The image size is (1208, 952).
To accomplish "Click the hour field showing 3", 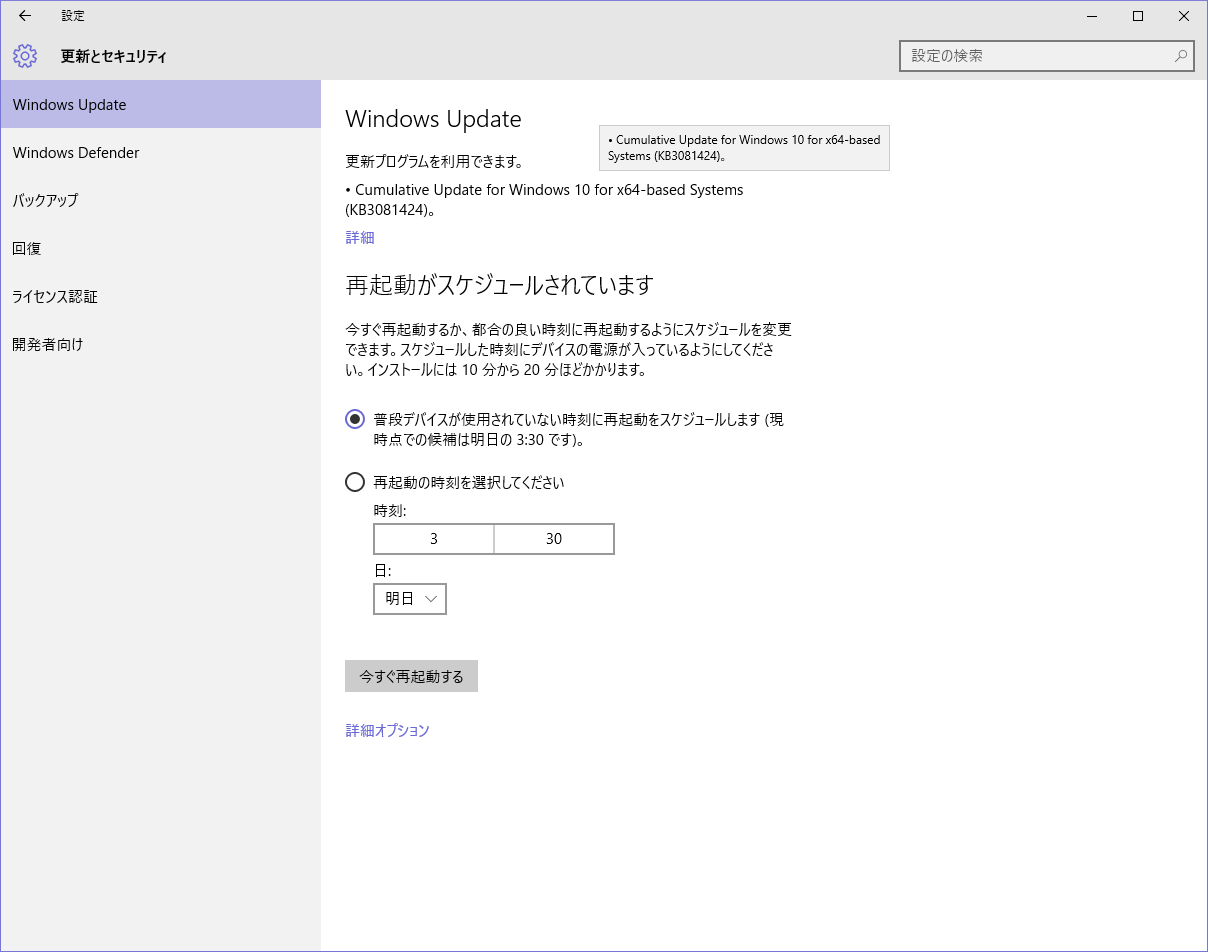I will click(x=434, y=539).
